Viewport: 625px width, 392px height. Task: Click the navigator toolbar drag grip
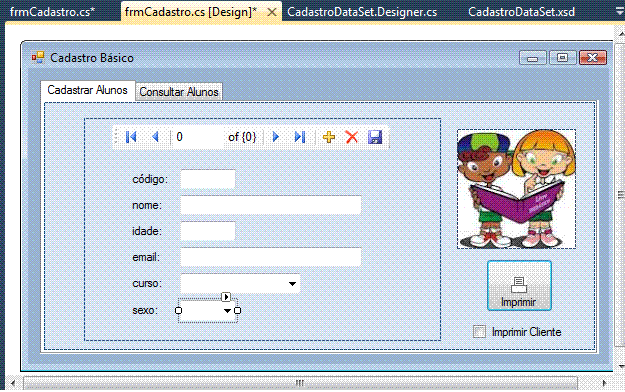coord(116,137)
